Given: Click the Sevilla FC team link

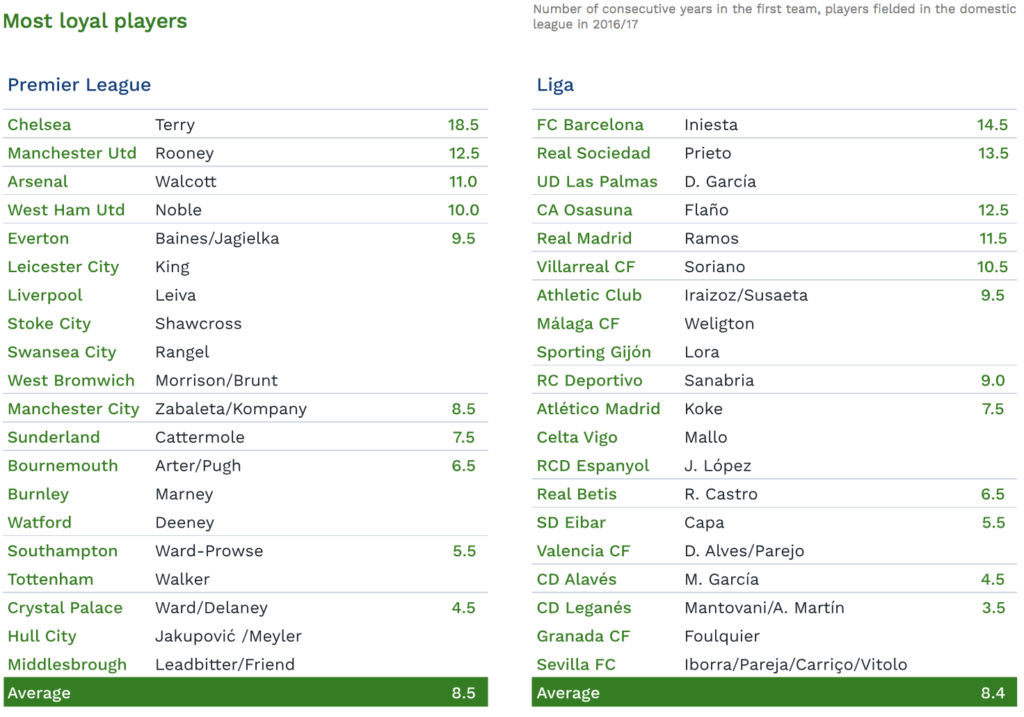Looking at the screenshot, I should coord(576,665).
